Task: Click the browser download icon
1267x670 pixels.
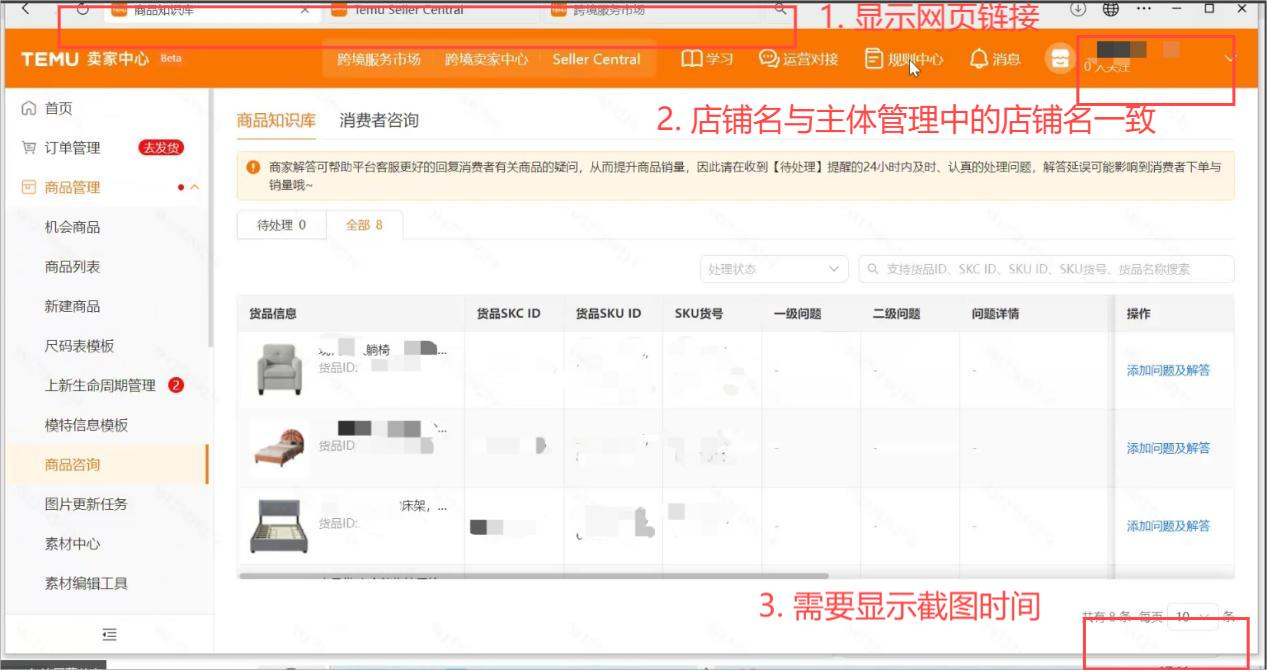Action: point(1078,9)
